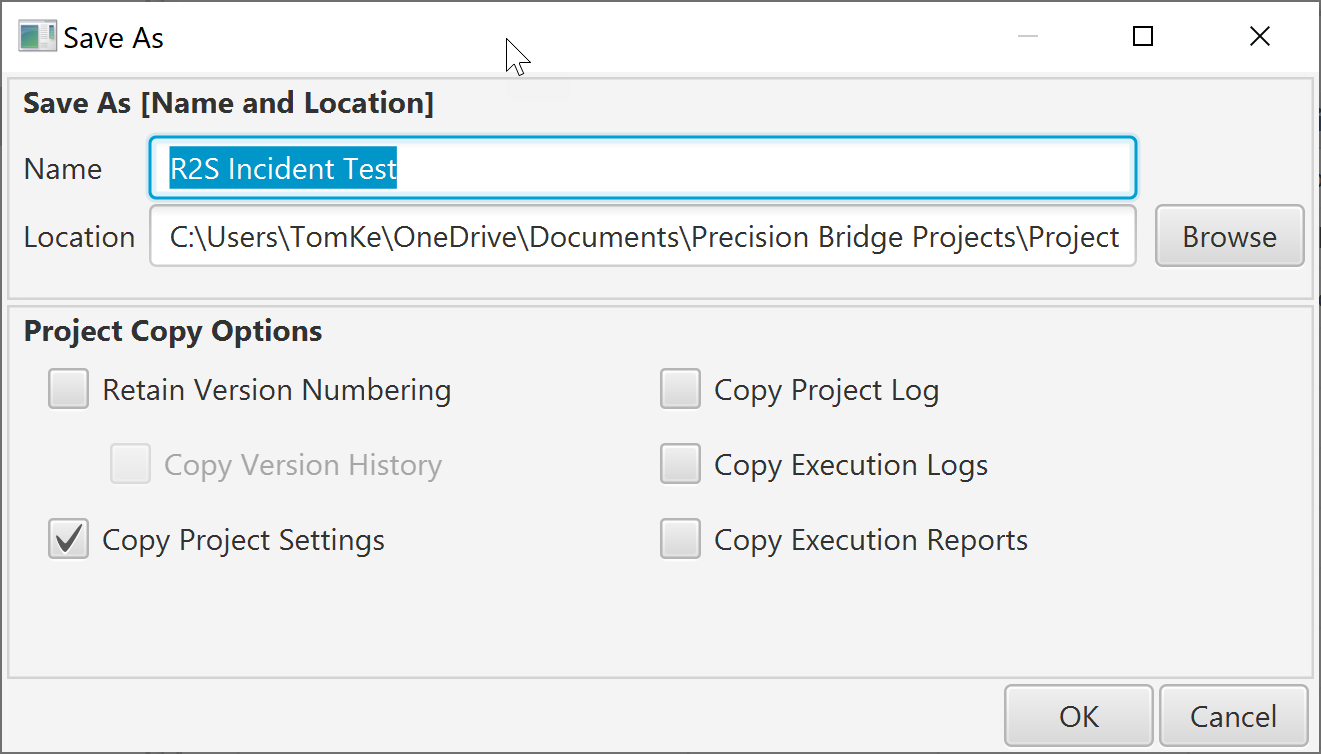Check the Copy Project Log option

click(680, 389)
